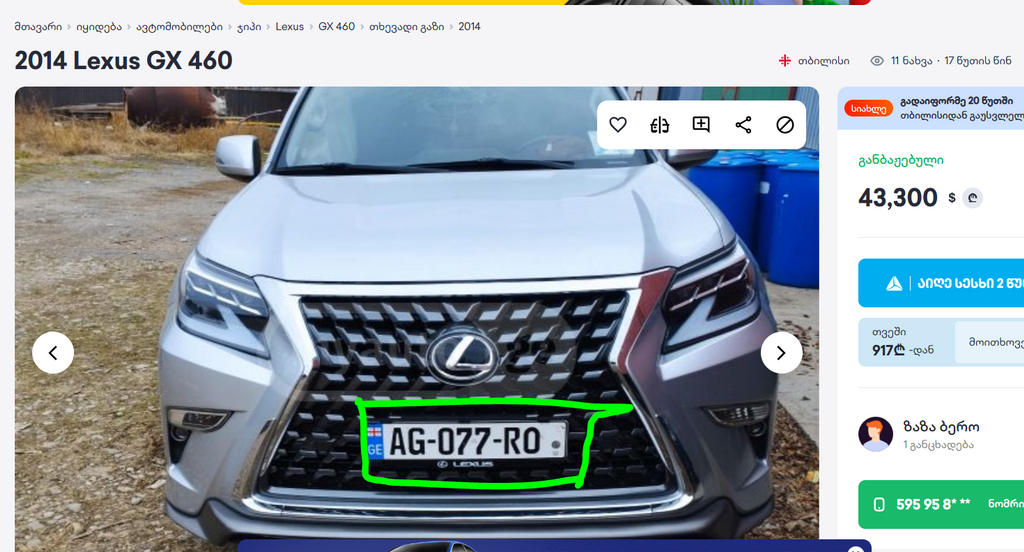This screenshot has width=1024, height=552.
Task: Open the ავტომობილები breadcrumb link
Action: click(179, 27)
